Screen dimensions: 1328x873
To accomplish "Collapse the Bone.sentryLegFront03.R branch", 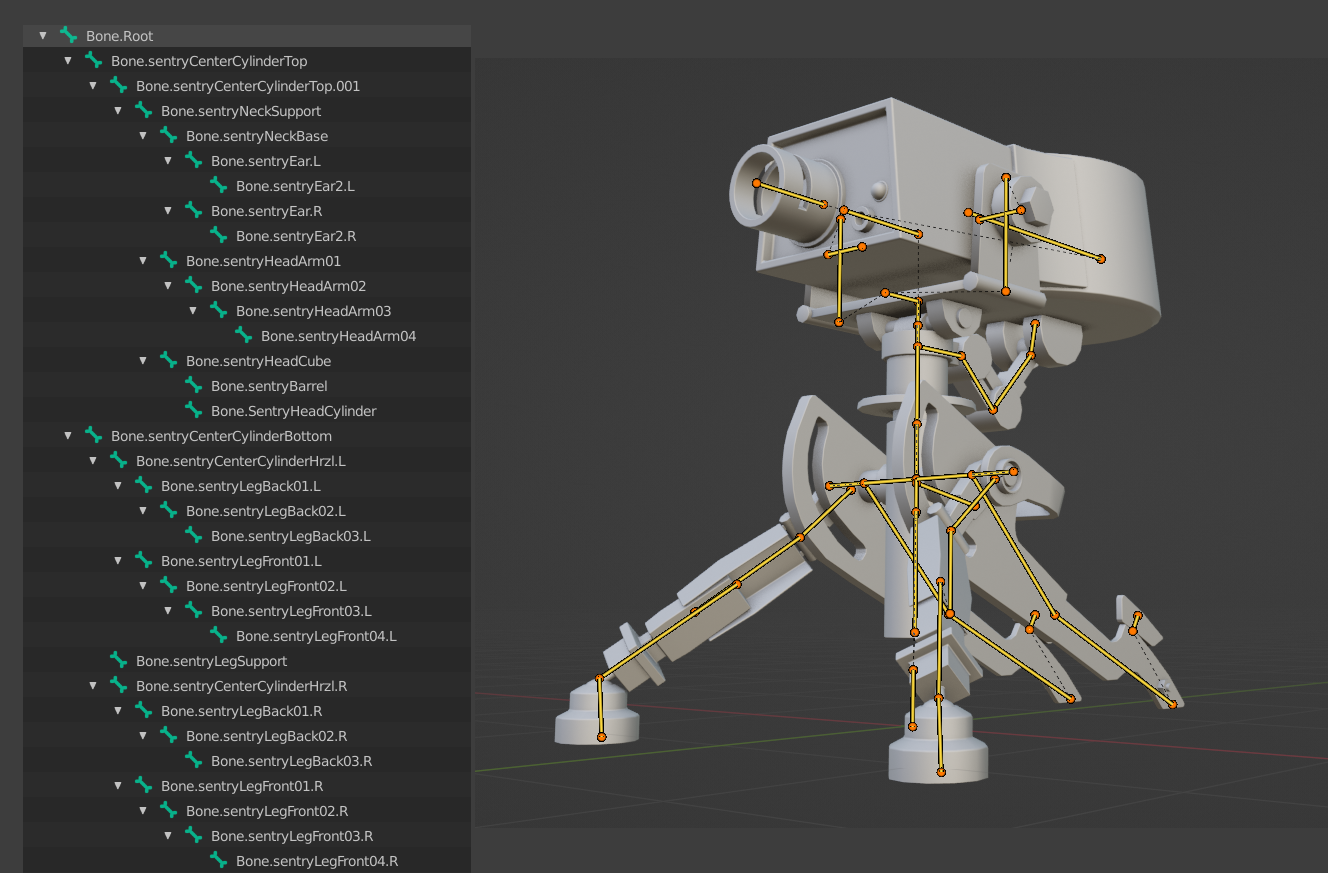I will (168, 835).
